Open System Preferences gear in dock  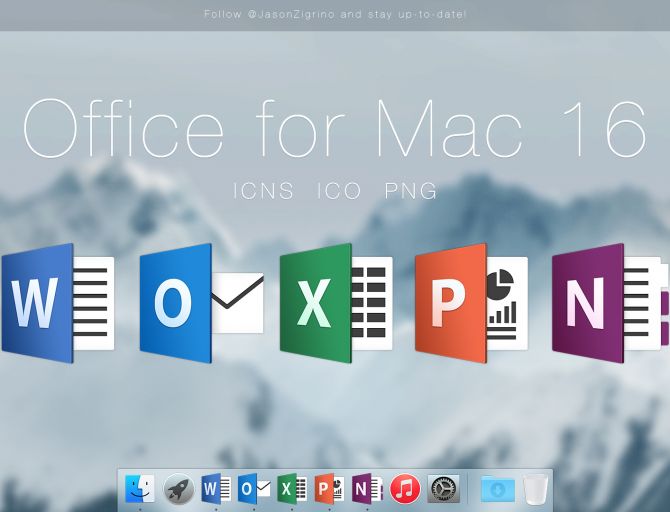pyautogui.click(x=443, y=488)
